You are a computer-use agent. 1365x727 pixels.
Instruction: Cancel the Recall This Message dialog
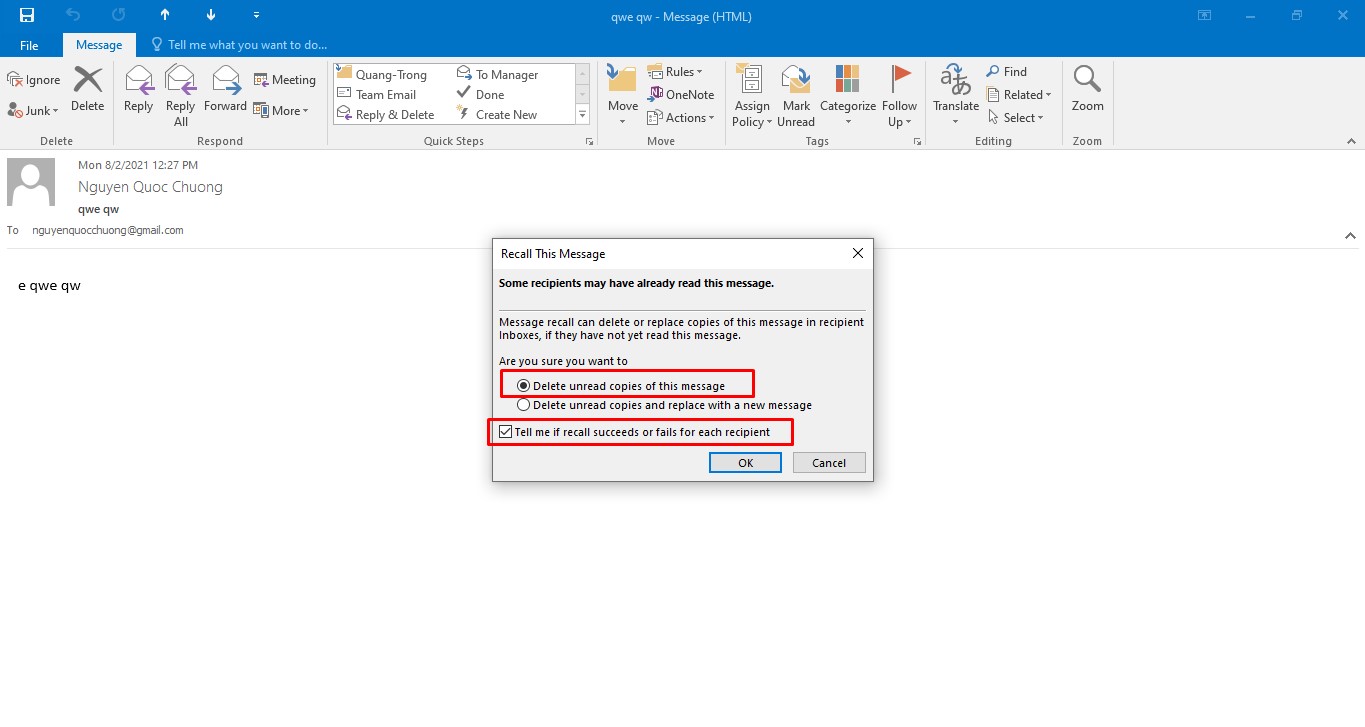tap(828, 462)
